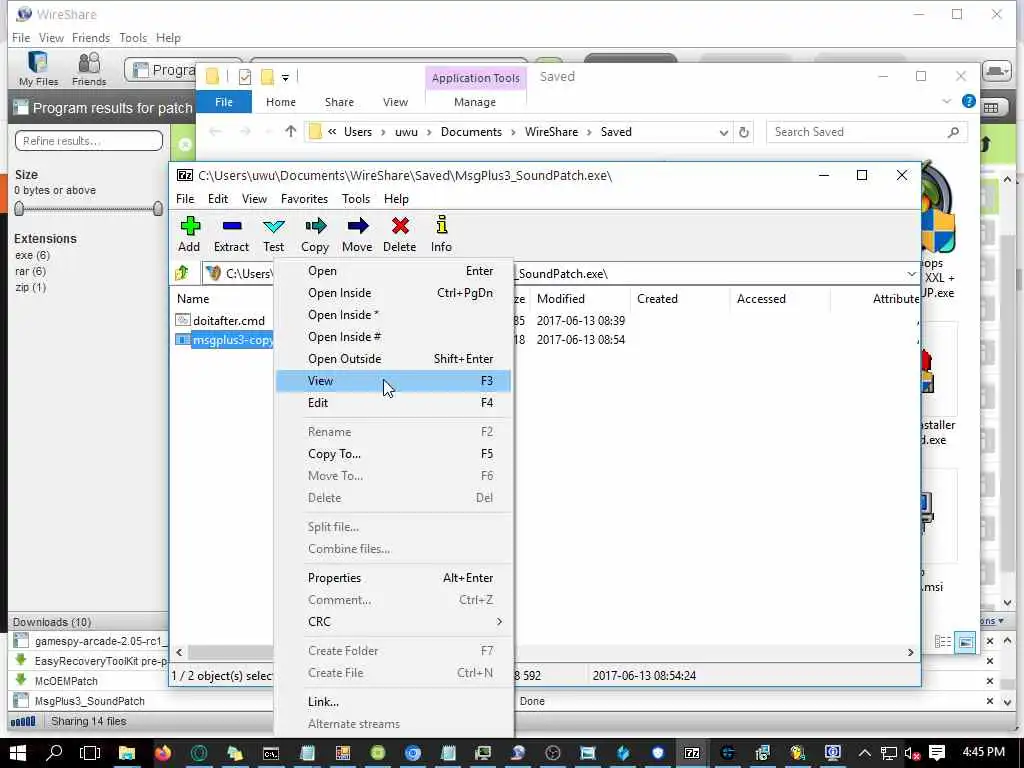Click the Explorer help icon

point(968,101)
